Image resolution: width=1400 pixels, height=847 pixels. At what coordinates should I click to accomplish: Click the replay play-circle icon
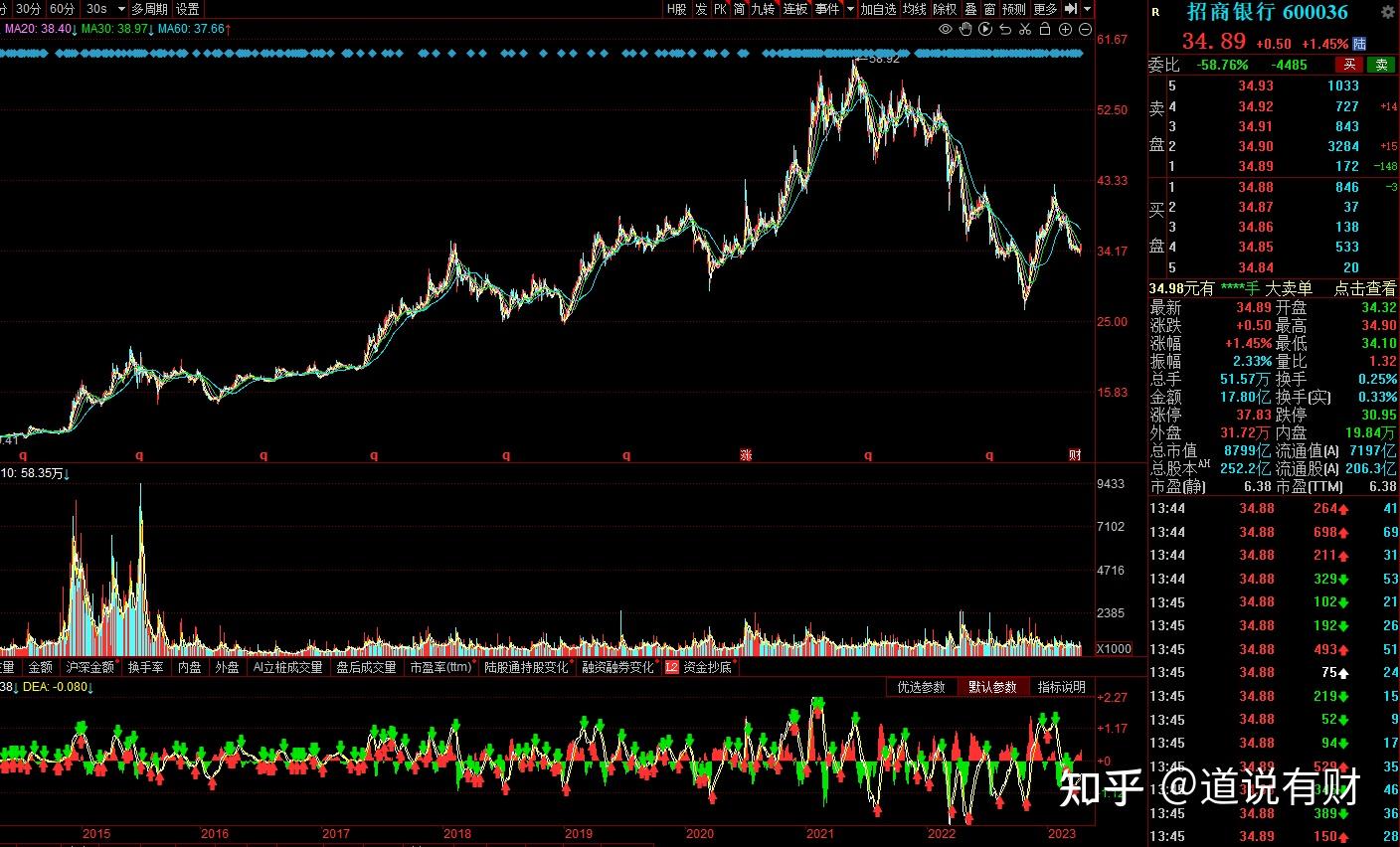pyautogui.click(x=985, y=29)
